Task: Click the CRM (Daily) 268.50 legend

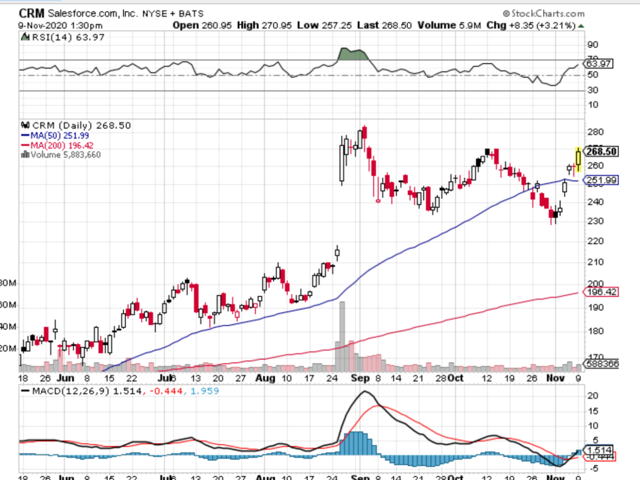Action: (82, 125)
